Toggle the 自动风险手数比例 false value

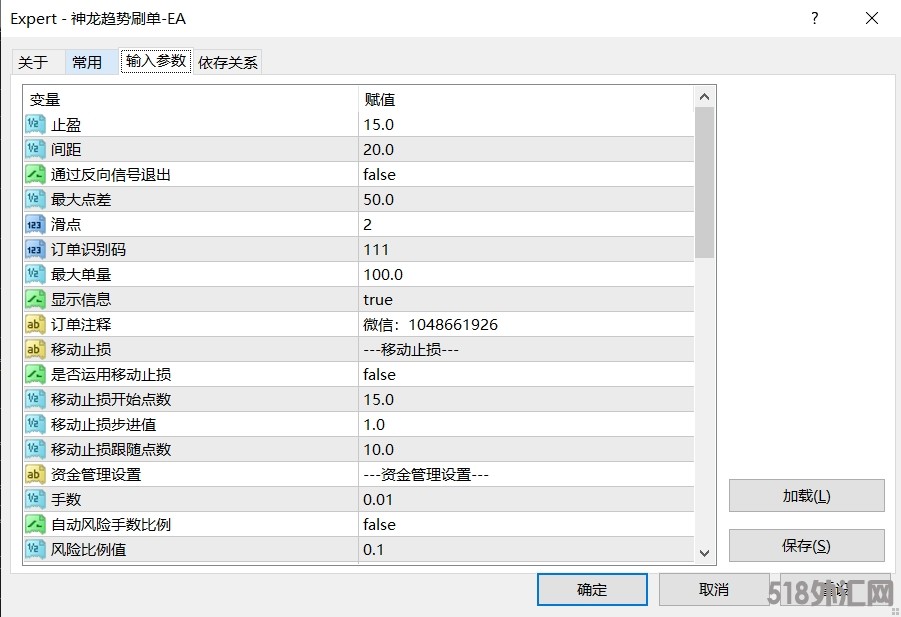coord(380,525)
